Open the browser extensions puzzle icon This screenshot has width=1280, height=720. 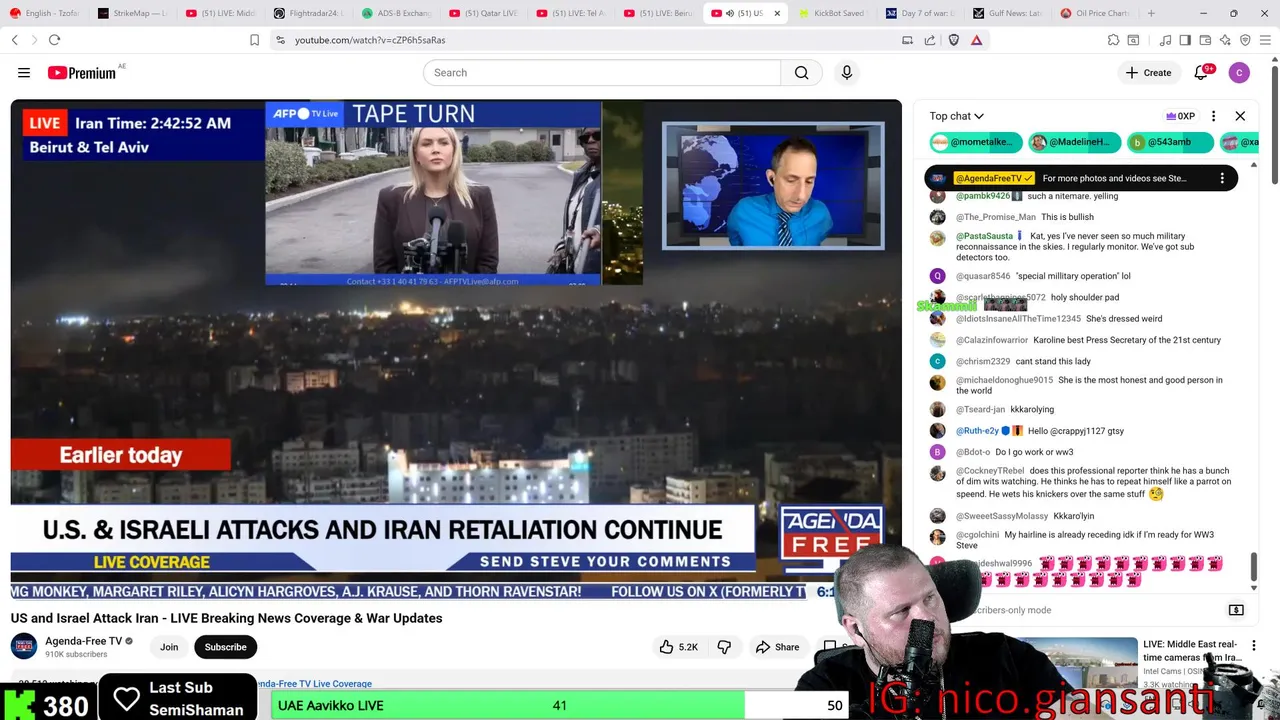[x=1113, y=40]
